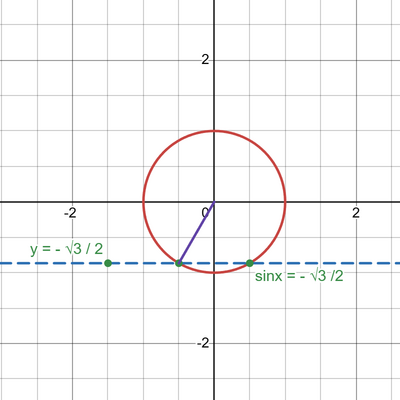400x400 pixels.
Task: Click the purple radius segment
Action: (197, 232)
